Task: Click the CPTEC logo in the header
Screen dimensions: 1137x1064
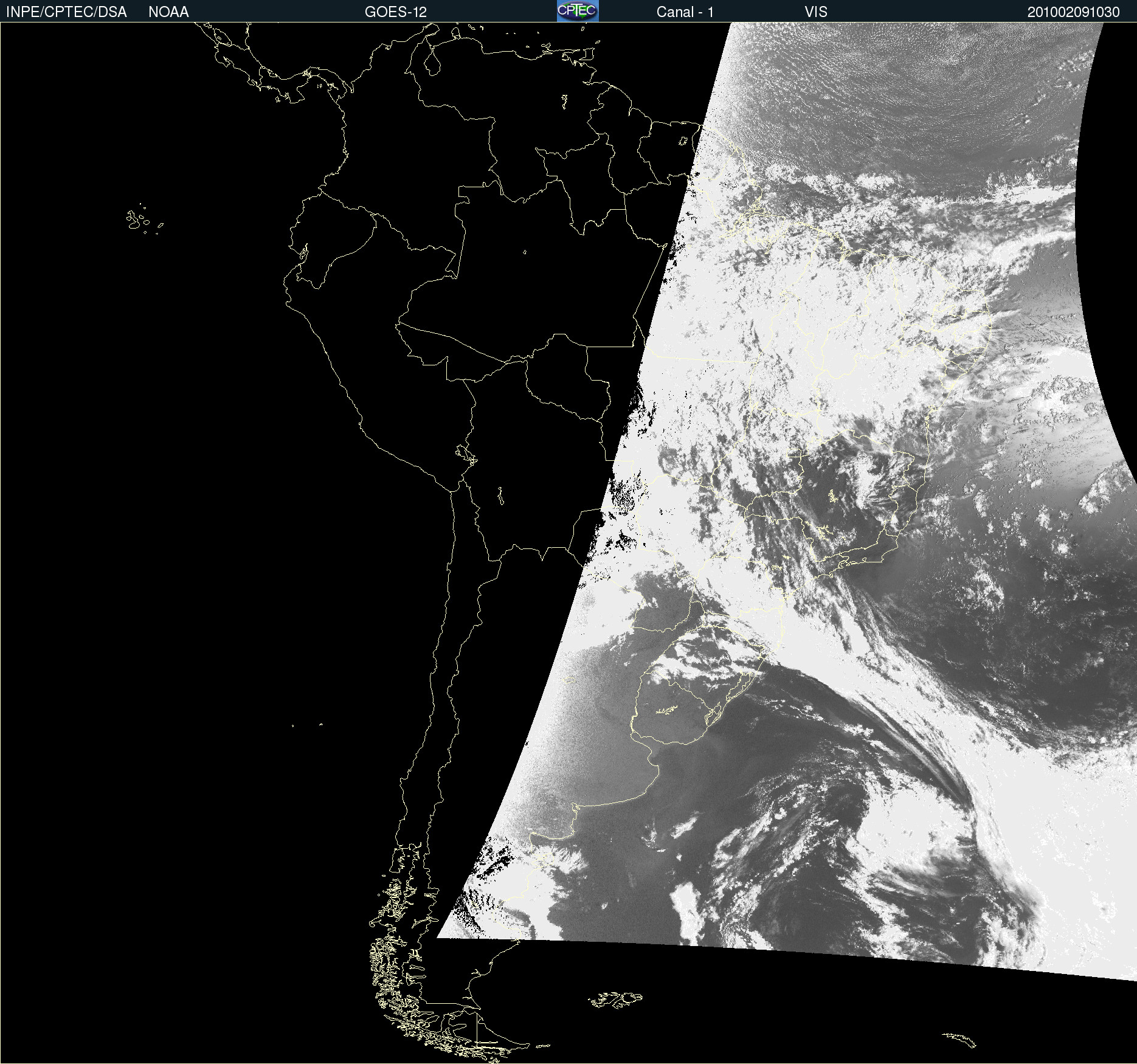Action: click(578, 11)
